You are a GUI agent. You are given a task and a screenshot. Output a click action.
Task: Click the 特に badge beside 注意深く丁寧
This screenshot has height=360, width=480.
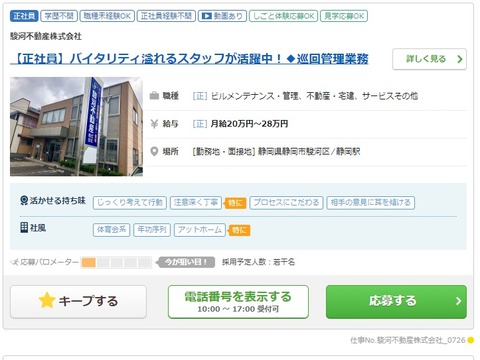(235, 203)
